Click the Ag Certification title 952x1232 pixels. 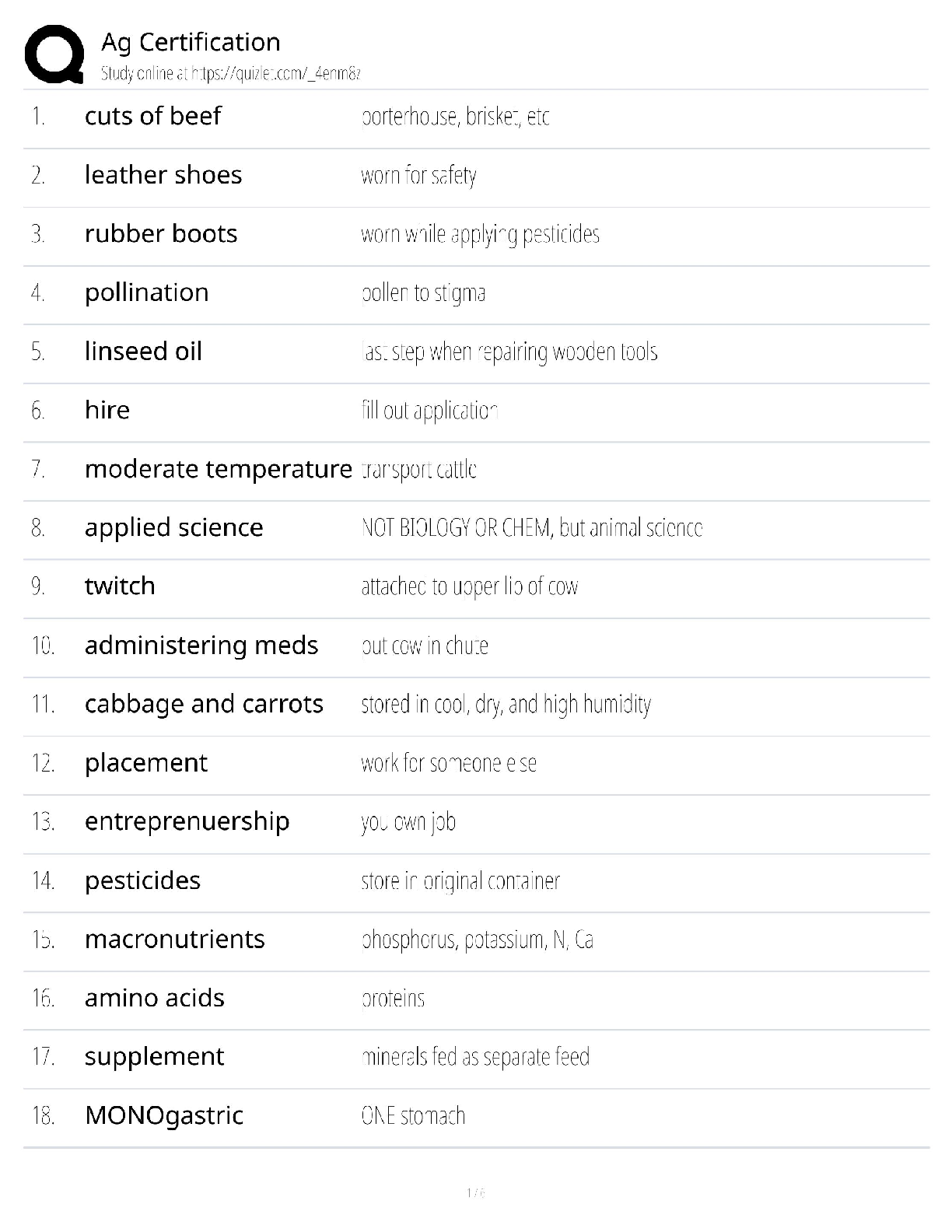click(x=191, y=42)
